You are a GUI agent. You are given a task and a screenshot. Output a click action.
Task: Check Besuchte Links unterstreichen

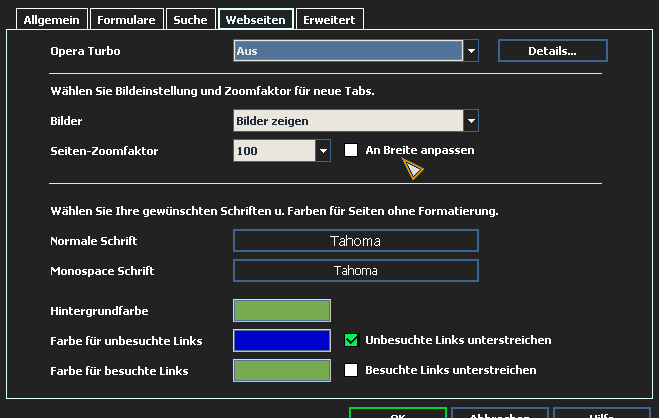click(351, 370)
